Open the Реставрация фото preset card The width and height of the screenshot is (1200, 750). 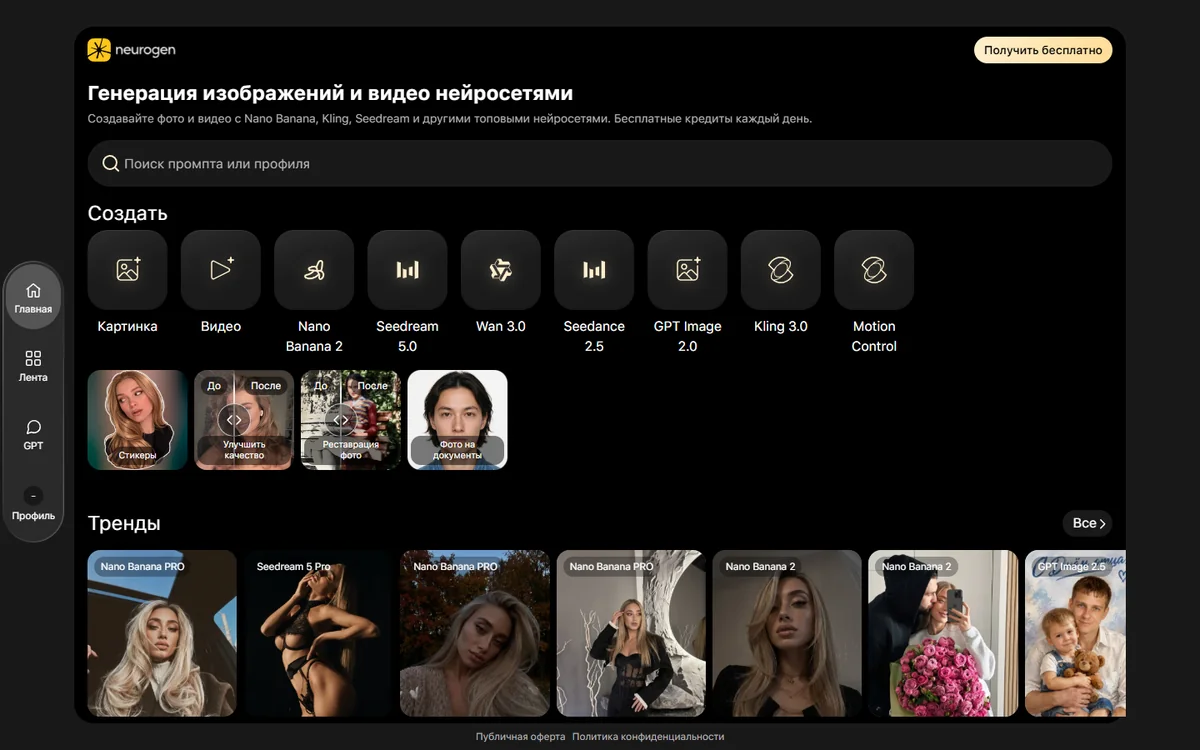click(x=351, y=420)
